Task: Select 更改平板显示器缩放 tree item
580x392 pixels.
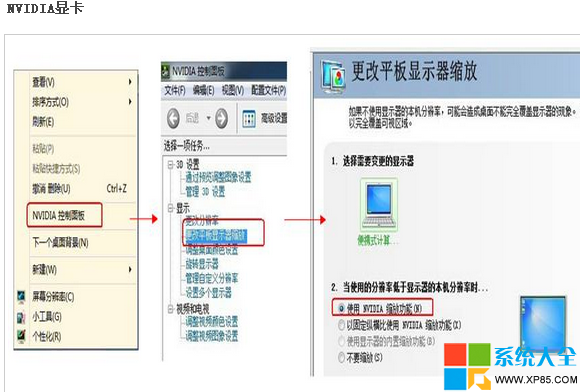Action: (x=216, y=236)
